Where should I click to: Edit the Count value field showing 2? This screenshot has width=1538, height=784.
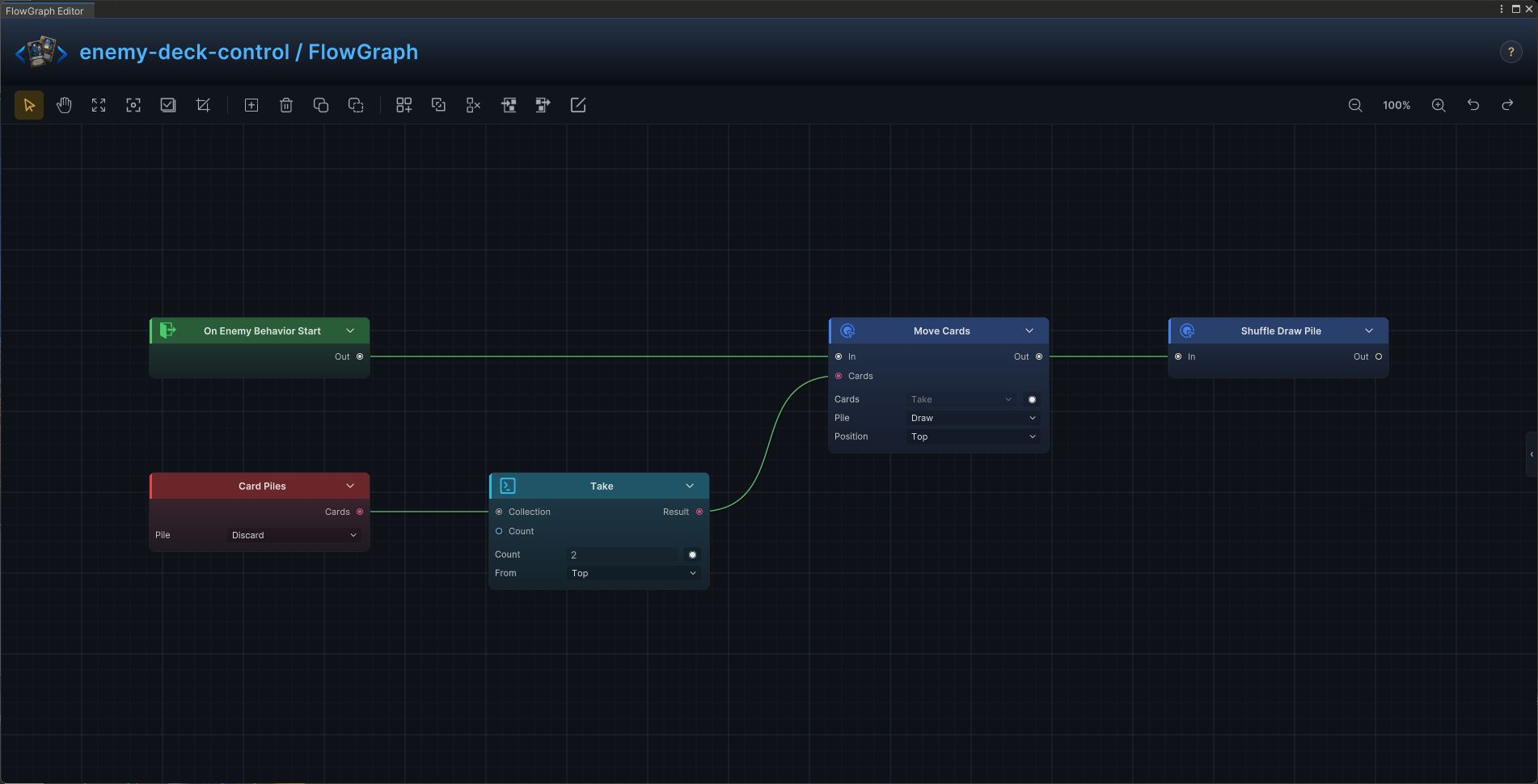(x=623, y=554)
